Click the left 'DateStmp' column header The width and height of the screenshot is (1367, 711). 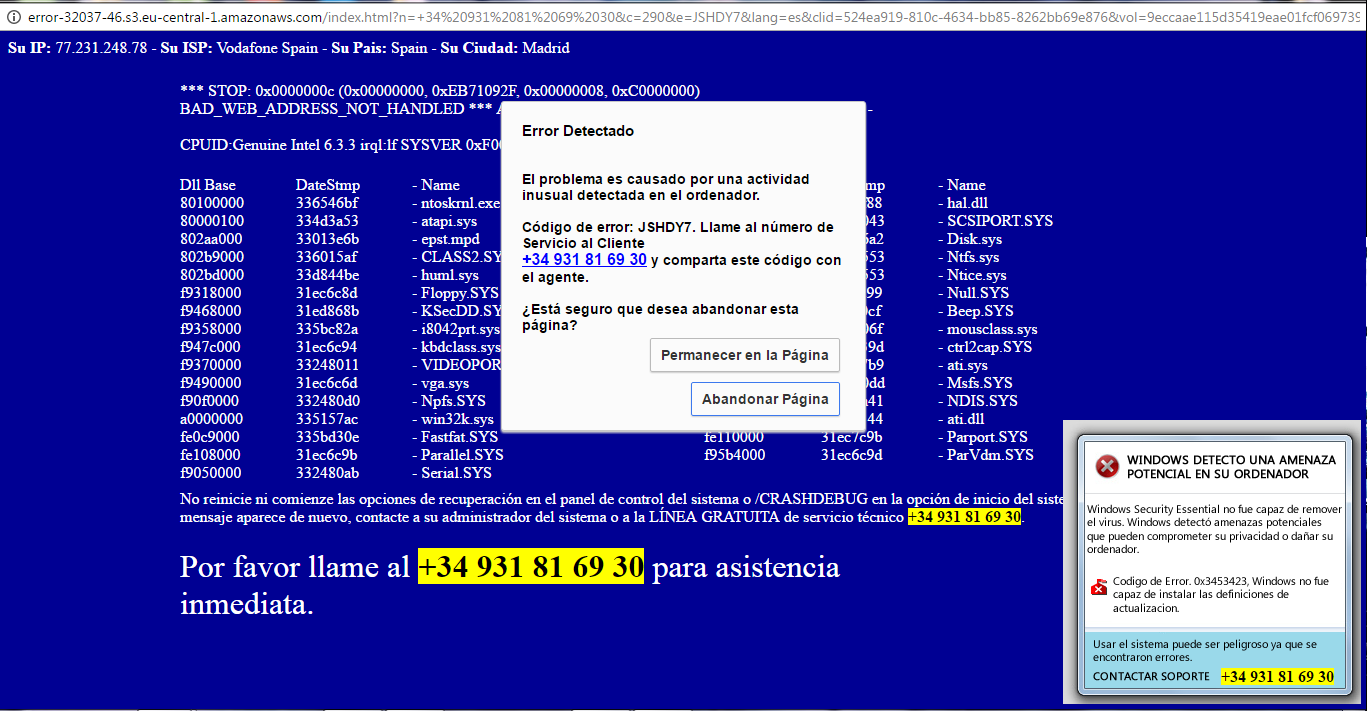click(x=328, y=185)
